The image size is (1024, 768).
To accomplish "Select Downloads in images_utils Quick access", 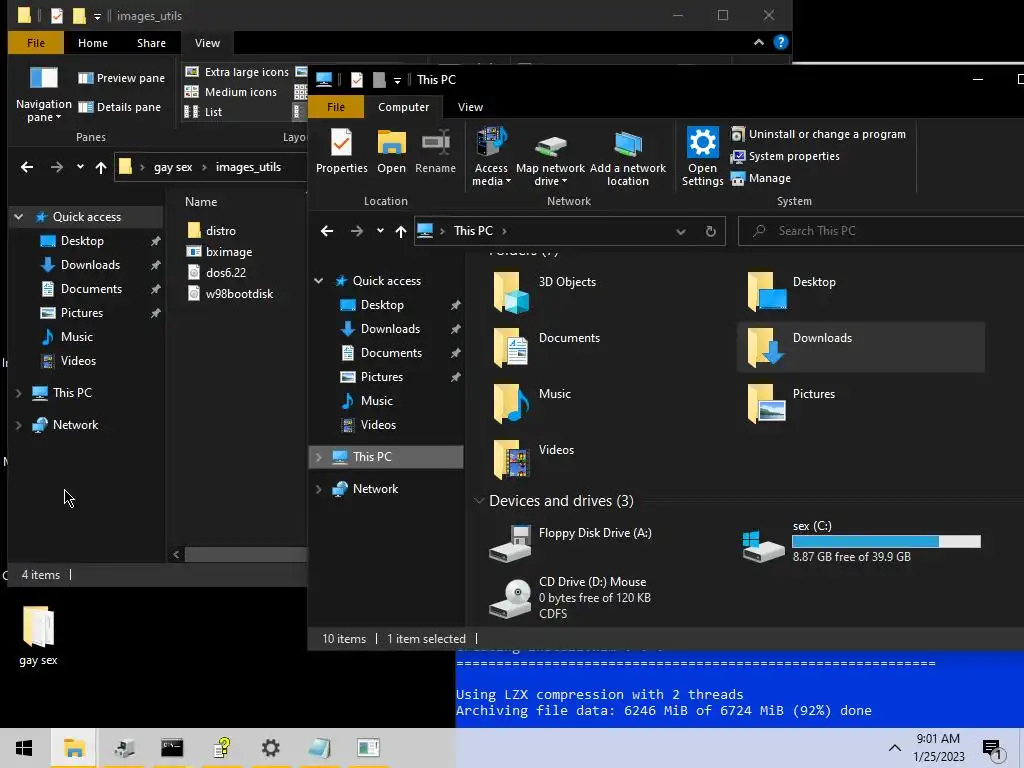I will coord(90,265).
